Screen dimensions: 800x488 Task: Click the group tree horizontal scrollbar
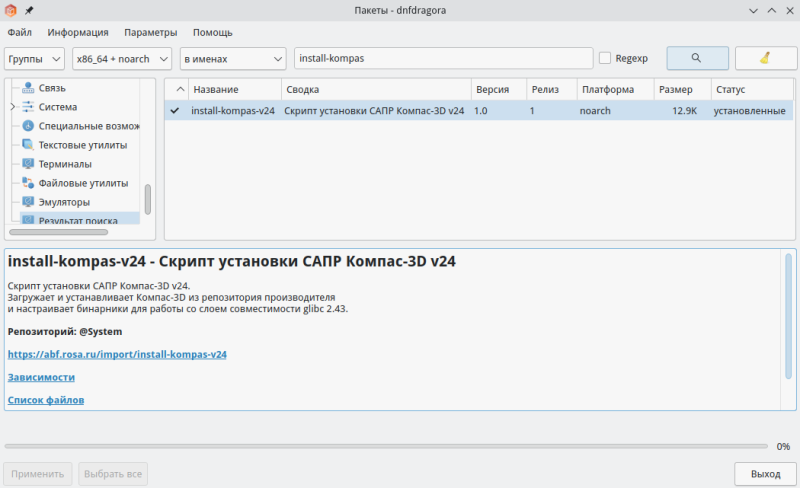59,232
